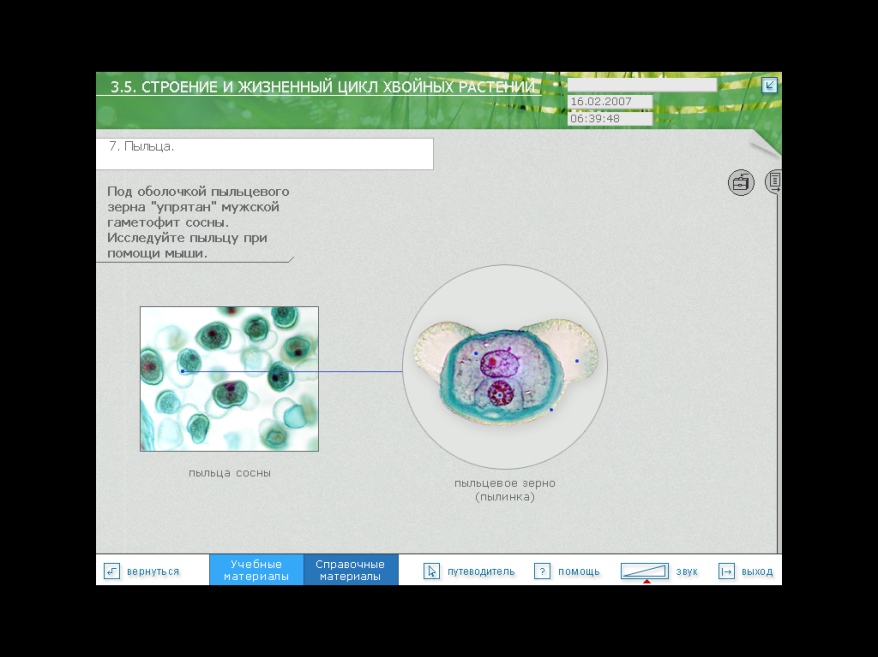Click blue dot in pollen micrograph

pos(183,371)
